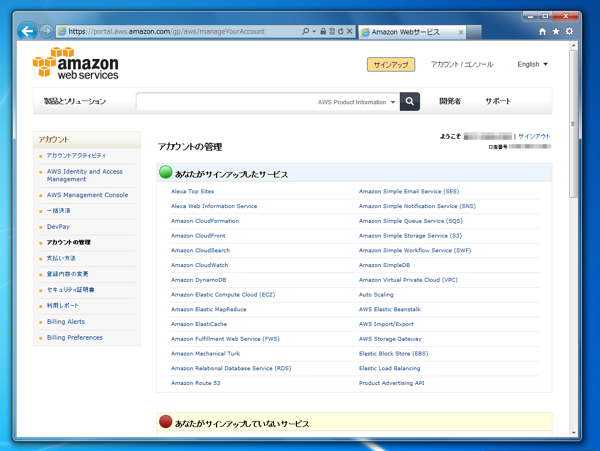
Task: Click the URL address bar text
Action: 166,31
